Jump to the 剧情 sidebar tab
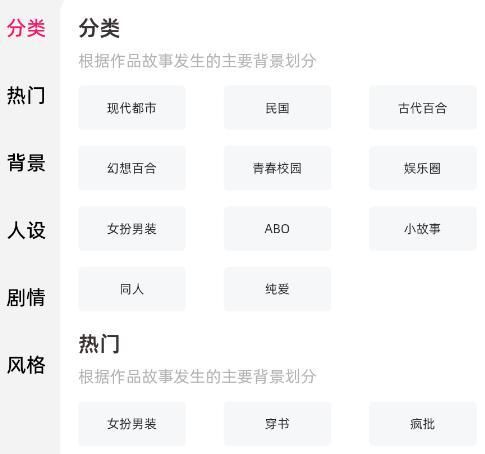This screenshot has width=485, height=454. click(26, 297)
